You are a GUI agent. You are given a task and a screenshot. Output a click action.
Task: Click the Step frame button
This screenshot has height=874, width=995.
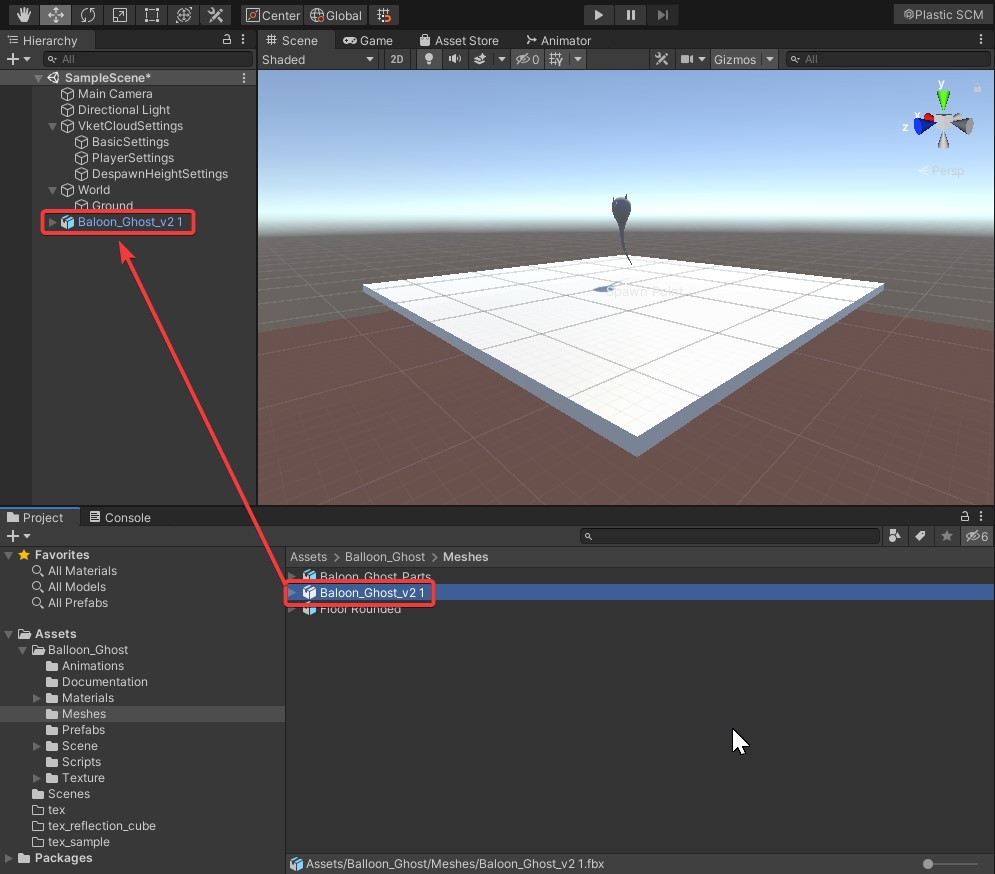[663, 15]
